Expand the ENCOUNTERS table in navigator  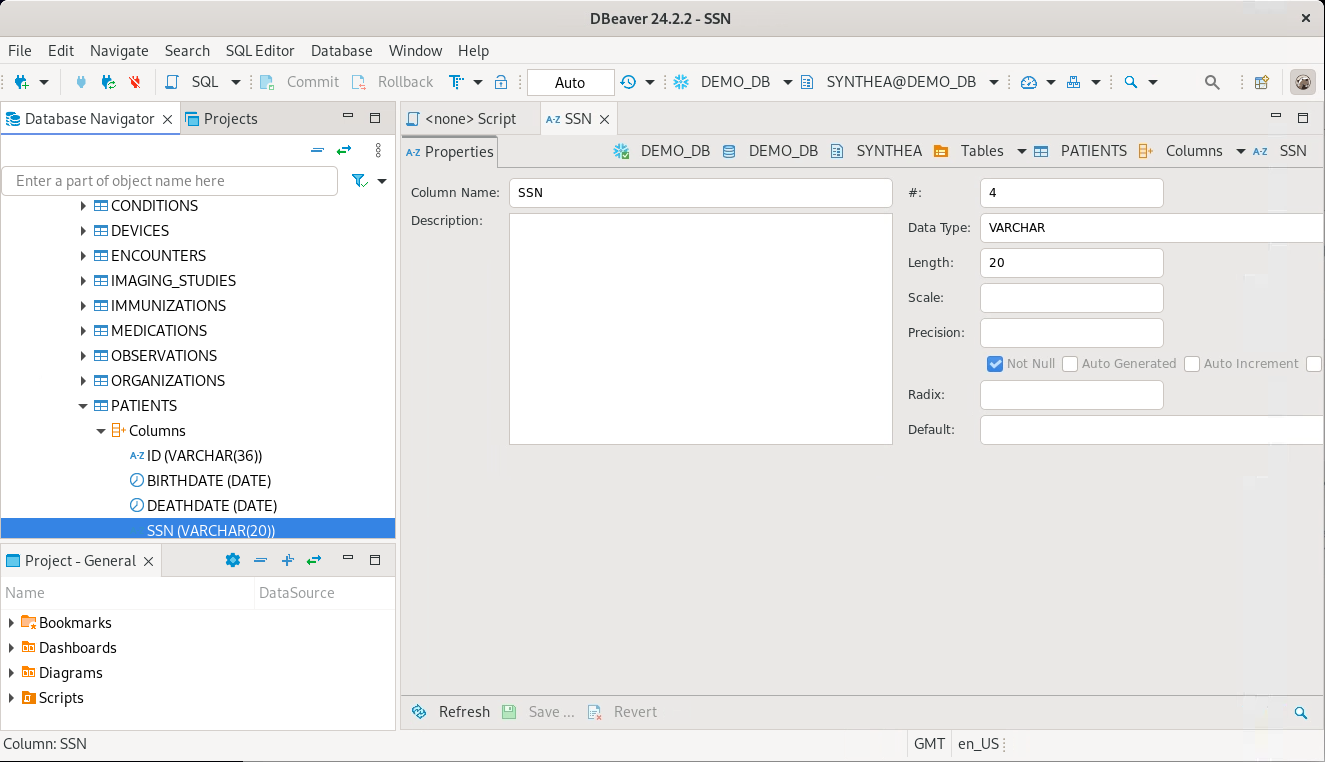[x=83, y=256]
